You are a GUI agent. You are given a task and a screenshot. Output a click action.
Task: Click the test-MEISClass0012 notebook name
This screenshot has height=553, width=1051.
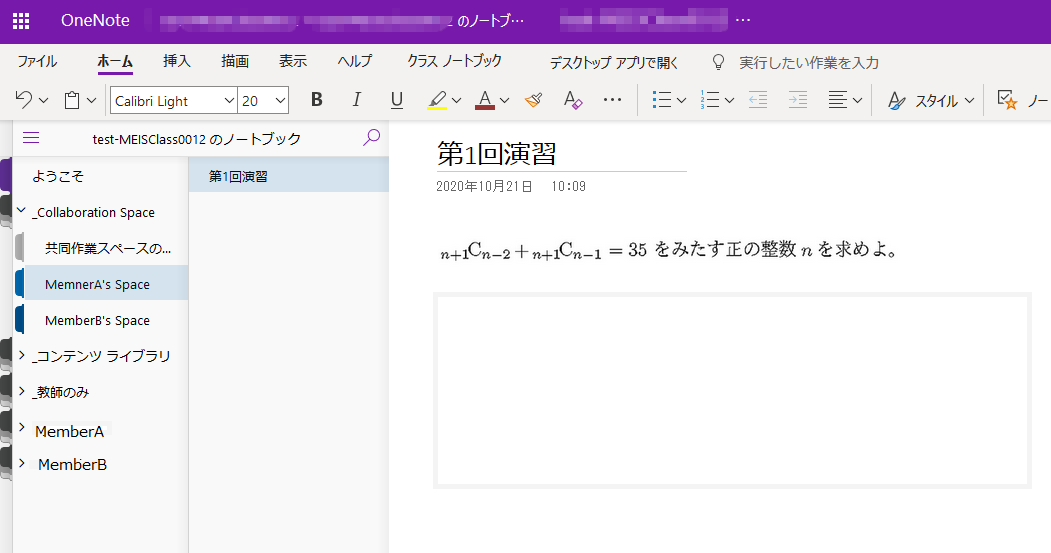(197, 139)
